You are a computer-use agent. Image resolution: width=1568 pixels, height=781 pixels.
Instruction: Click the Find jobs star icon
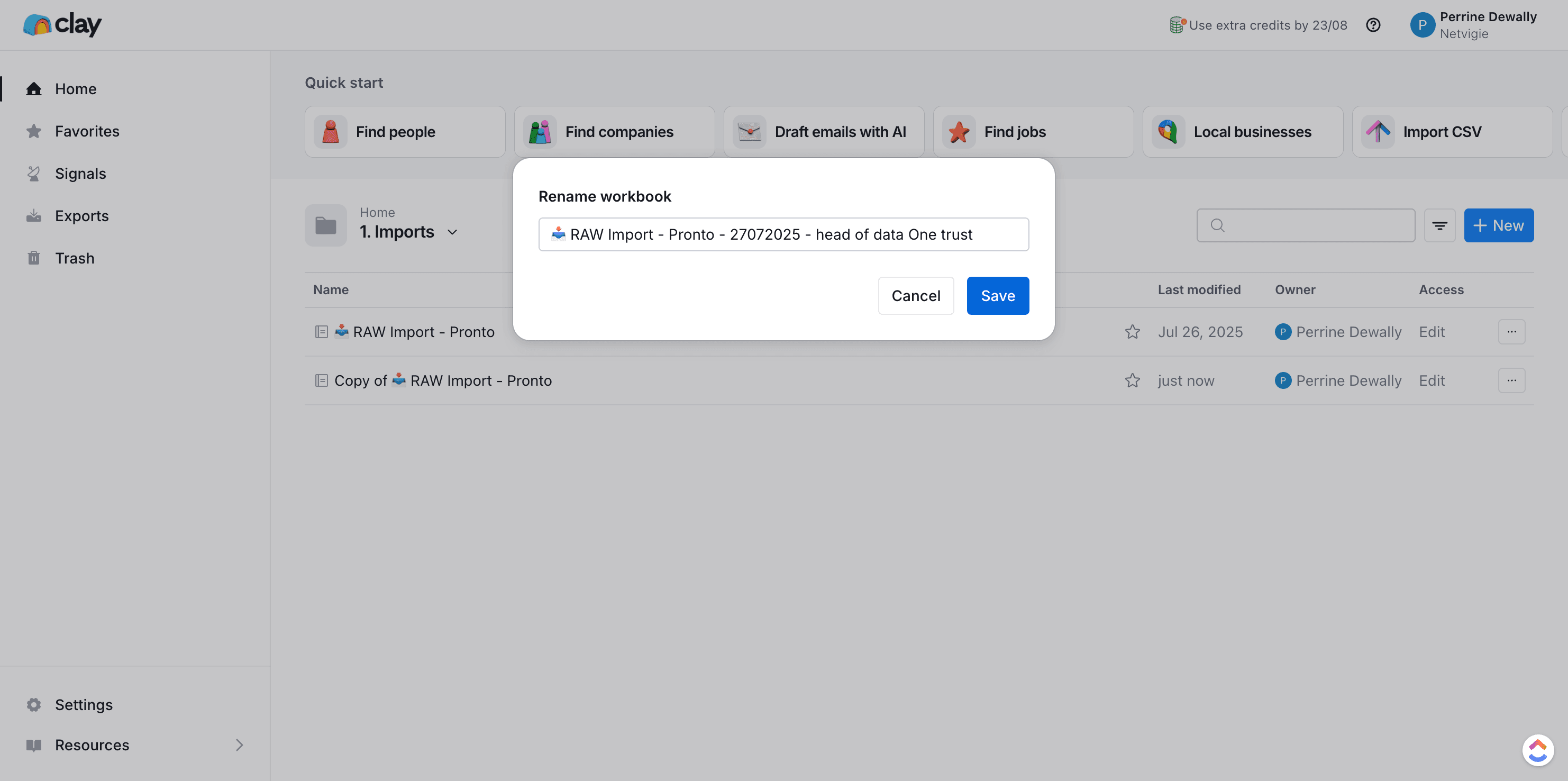[959, 131]
